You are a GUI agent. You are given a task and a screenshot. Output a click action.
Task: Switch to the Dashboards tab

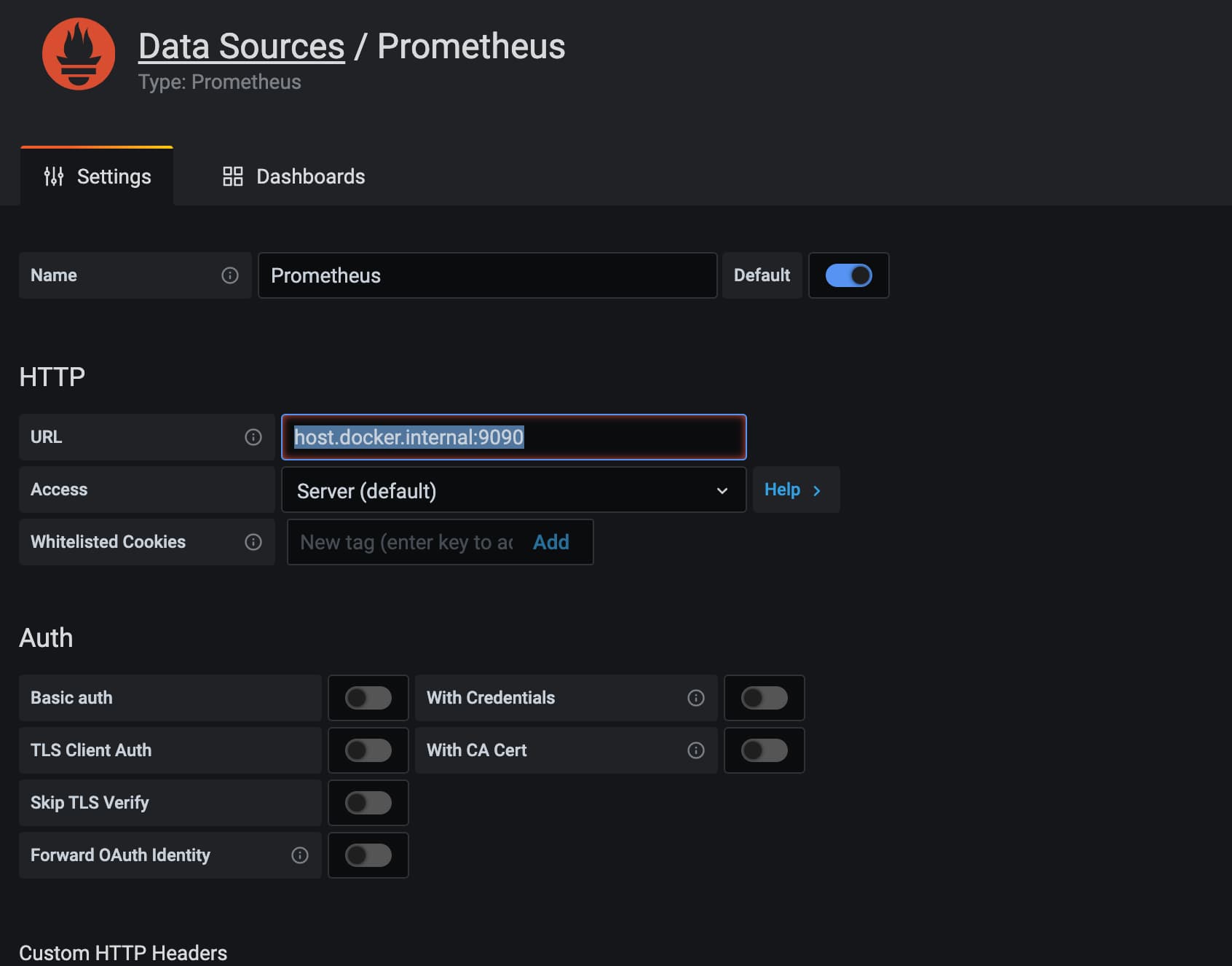[x=293, y=176]
